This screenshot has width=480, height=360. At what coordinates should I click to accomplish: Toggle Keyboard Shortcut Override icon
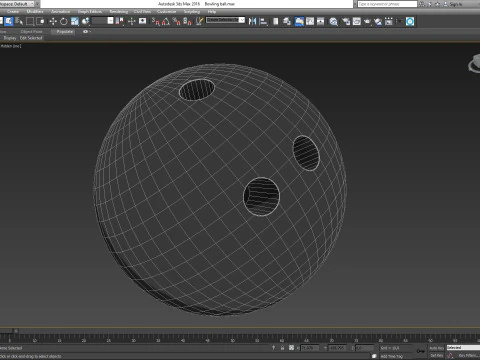(x=143, y=21)
